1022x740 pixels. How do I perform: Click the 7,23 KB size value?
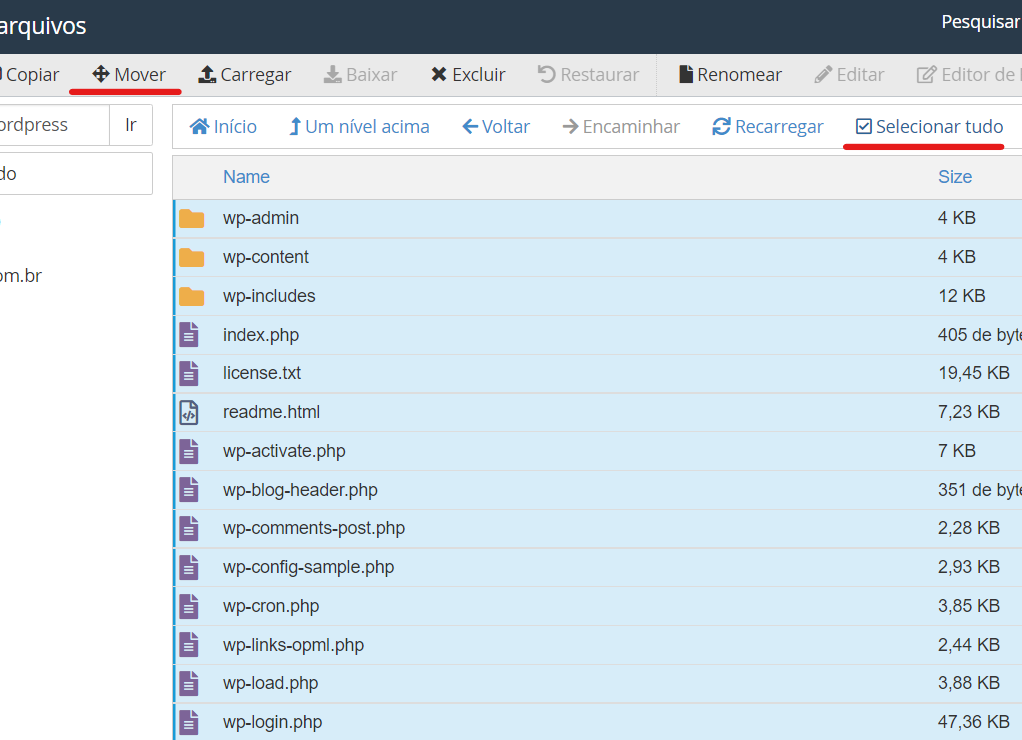[x=969, y=412]
